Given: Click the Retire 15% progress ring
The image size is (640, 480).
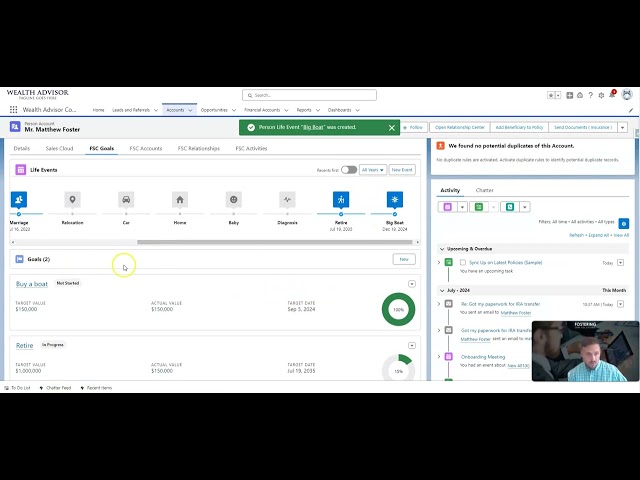Looking at the screenshot, I should tap(398, 367).
